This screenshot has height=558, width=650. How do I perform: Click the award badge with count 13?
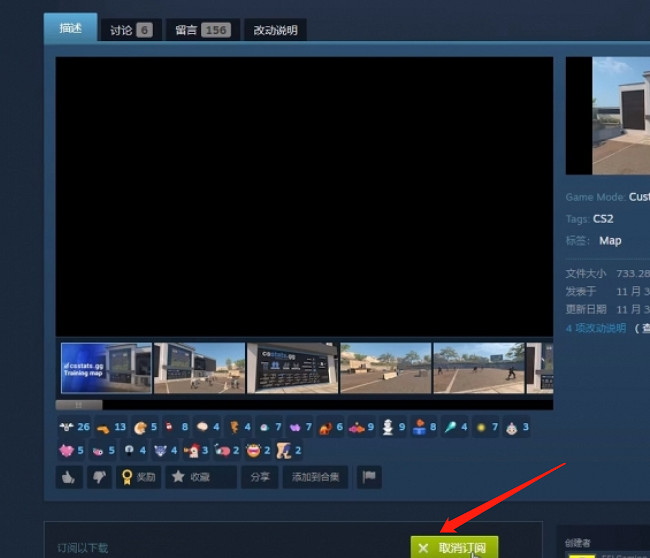111,427
